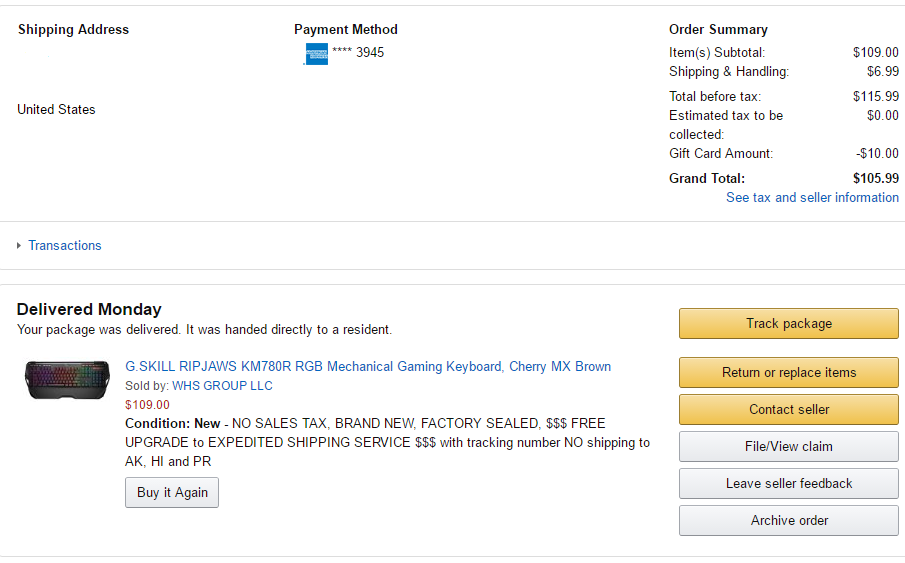Click the Delivered Monday heading
Image resolution: width=905 pixels, height=563 pixels.
point(89,310)
